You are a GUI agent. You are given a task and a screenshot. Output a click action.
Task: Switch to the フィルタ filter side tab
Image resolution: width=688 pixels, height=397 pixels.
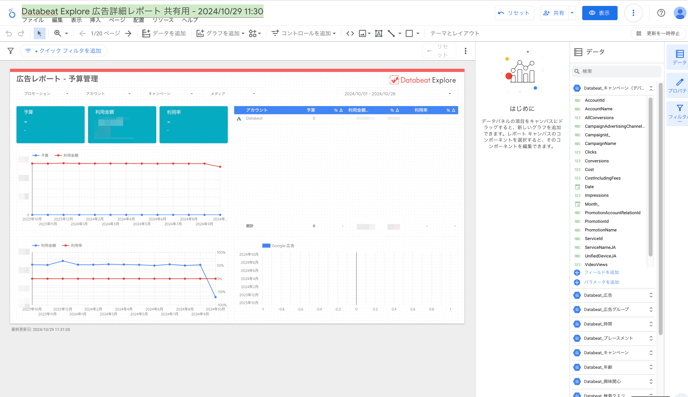pos(678,113)
